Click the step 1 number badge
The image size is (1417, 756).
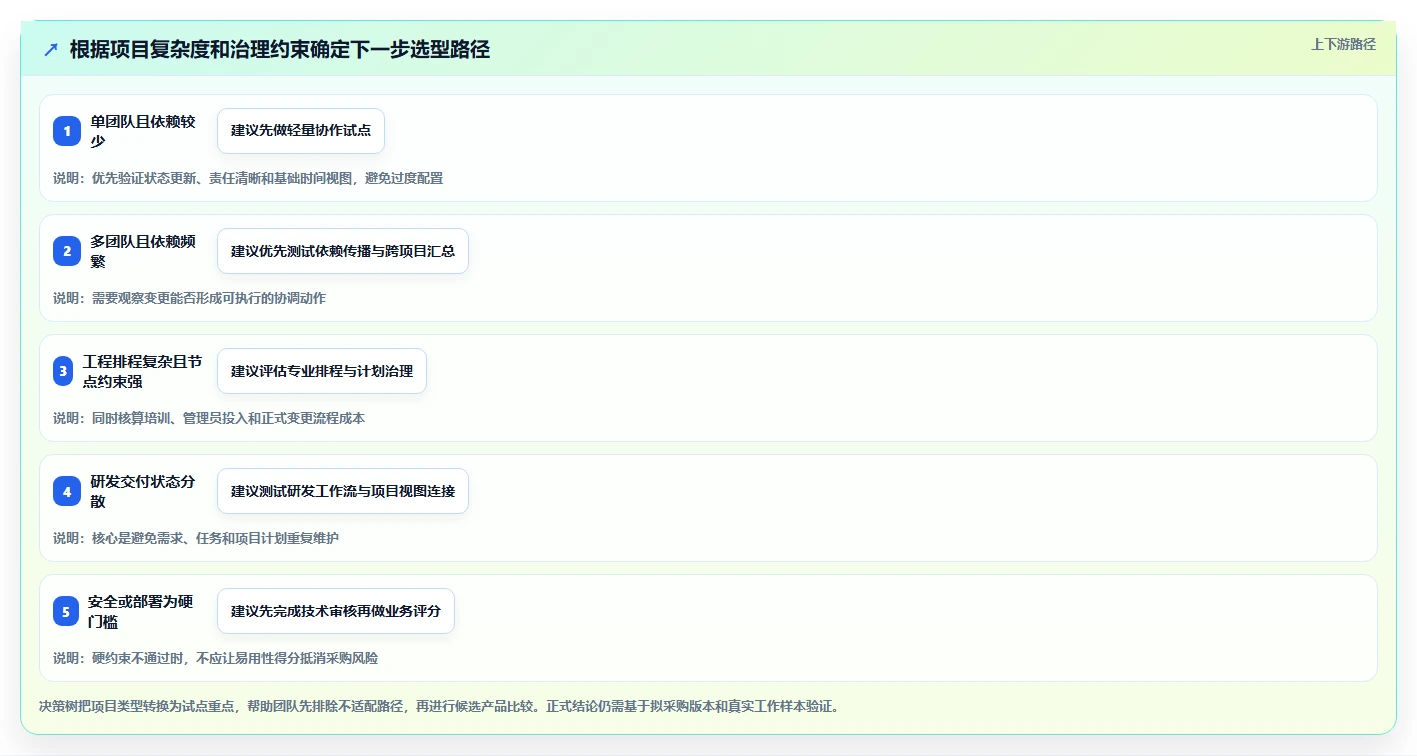click(67, 131)
